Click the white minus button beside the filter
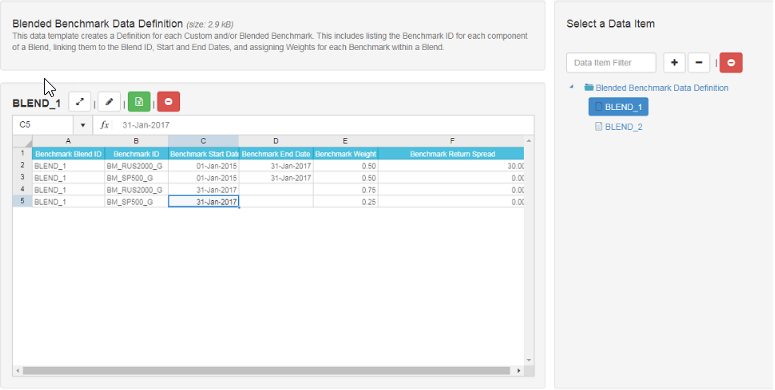775x390 pixels. click(699, 63)
